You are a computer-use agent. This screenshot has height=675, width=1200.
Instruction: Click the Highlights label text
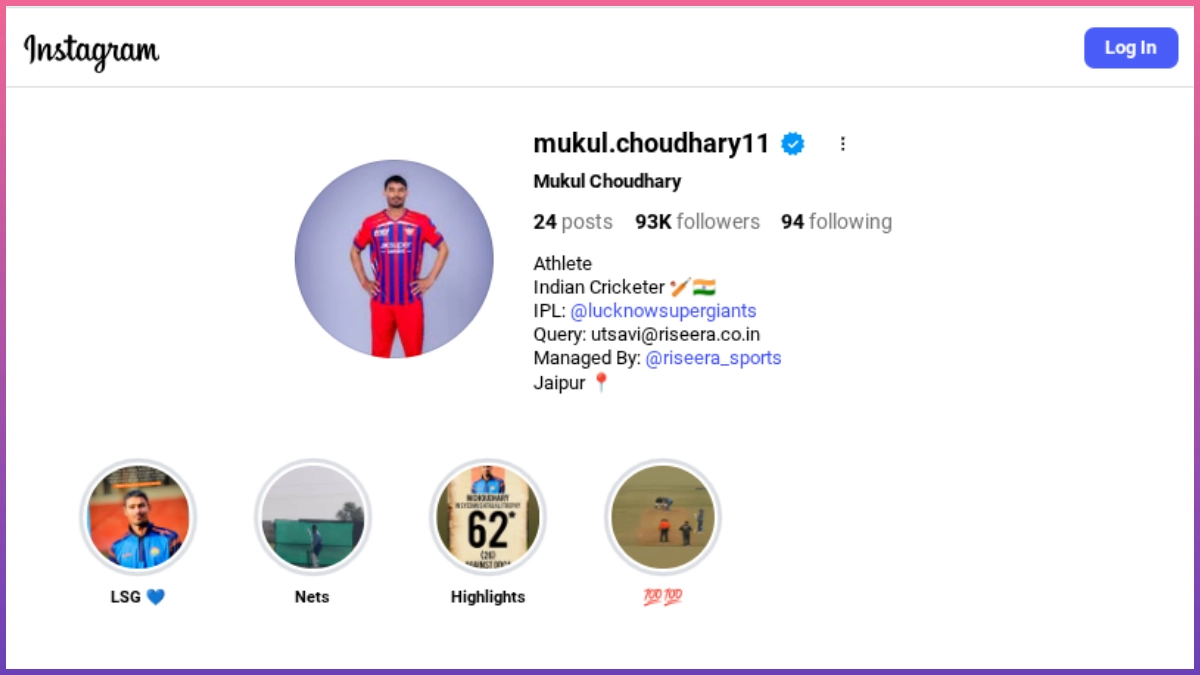click(488, 597)
